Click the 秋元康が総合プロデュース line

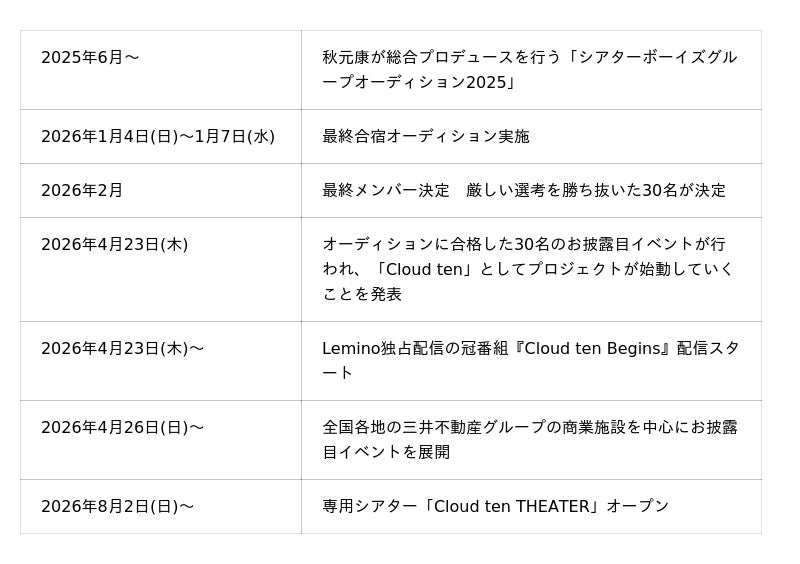tap(530, 57)
